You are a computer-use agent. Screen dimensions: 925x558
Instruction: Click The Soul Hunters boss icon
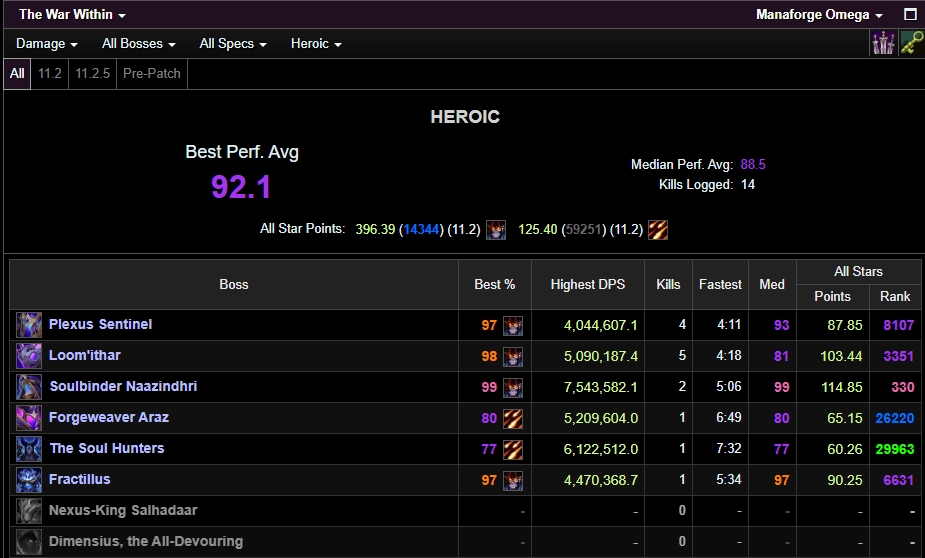[29, 449]
